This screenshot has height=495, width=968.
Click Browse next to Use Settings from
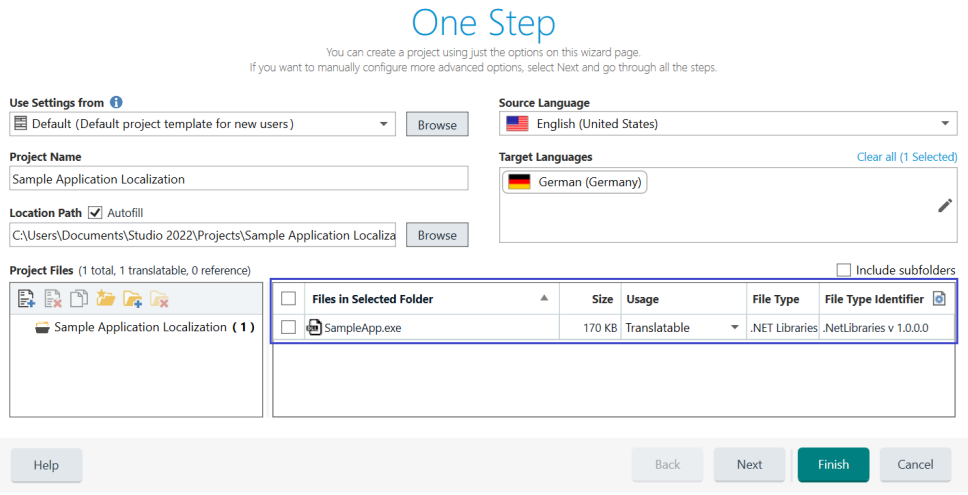pos(437,124)
